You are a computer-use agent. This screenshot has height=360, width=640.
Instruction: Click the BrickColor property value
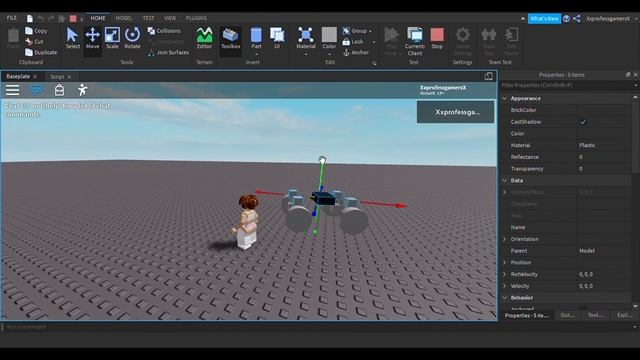click(x=604, y=110)
